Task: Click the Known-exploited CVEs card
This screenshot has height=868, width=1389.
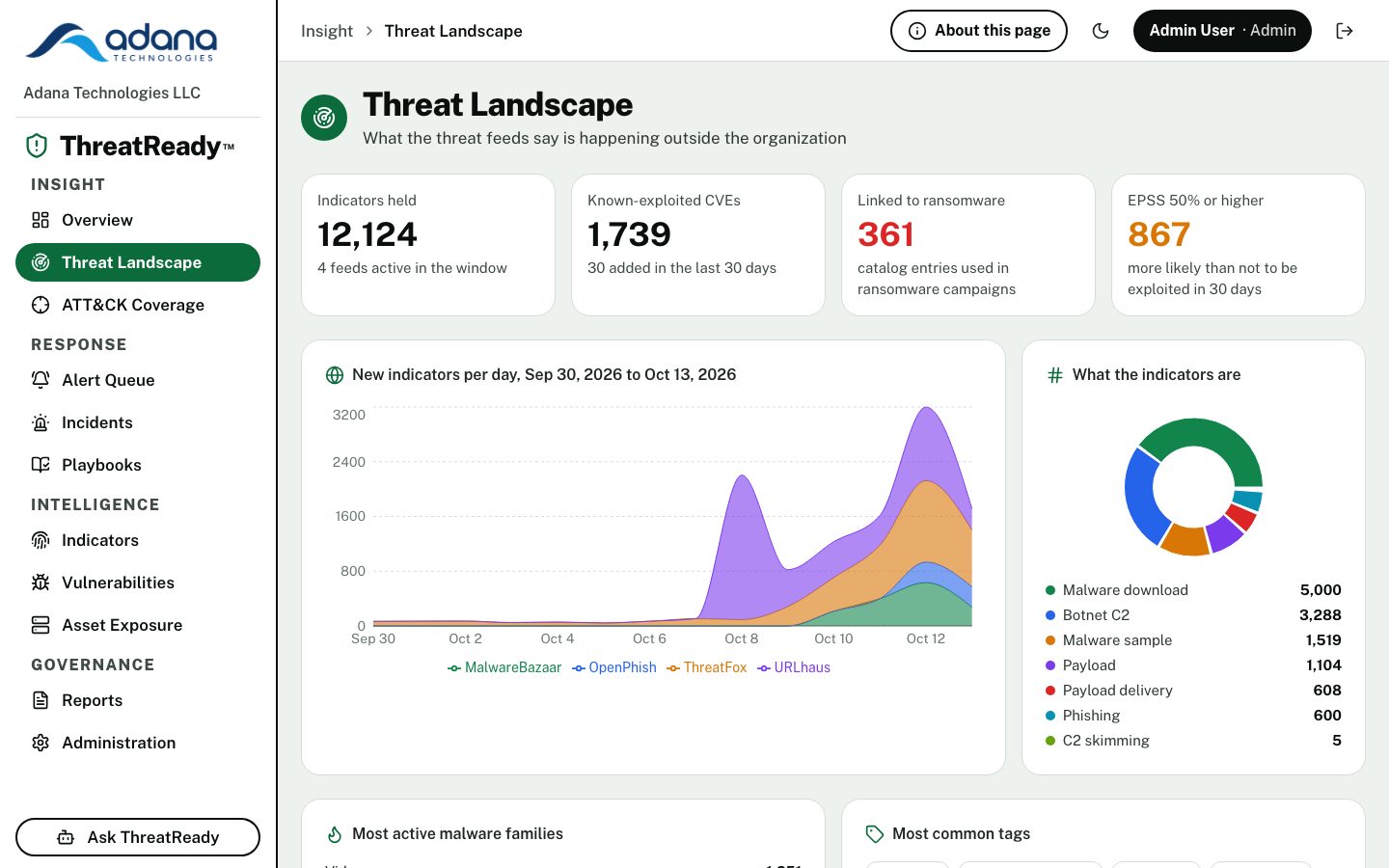Action: pos(698,245)
